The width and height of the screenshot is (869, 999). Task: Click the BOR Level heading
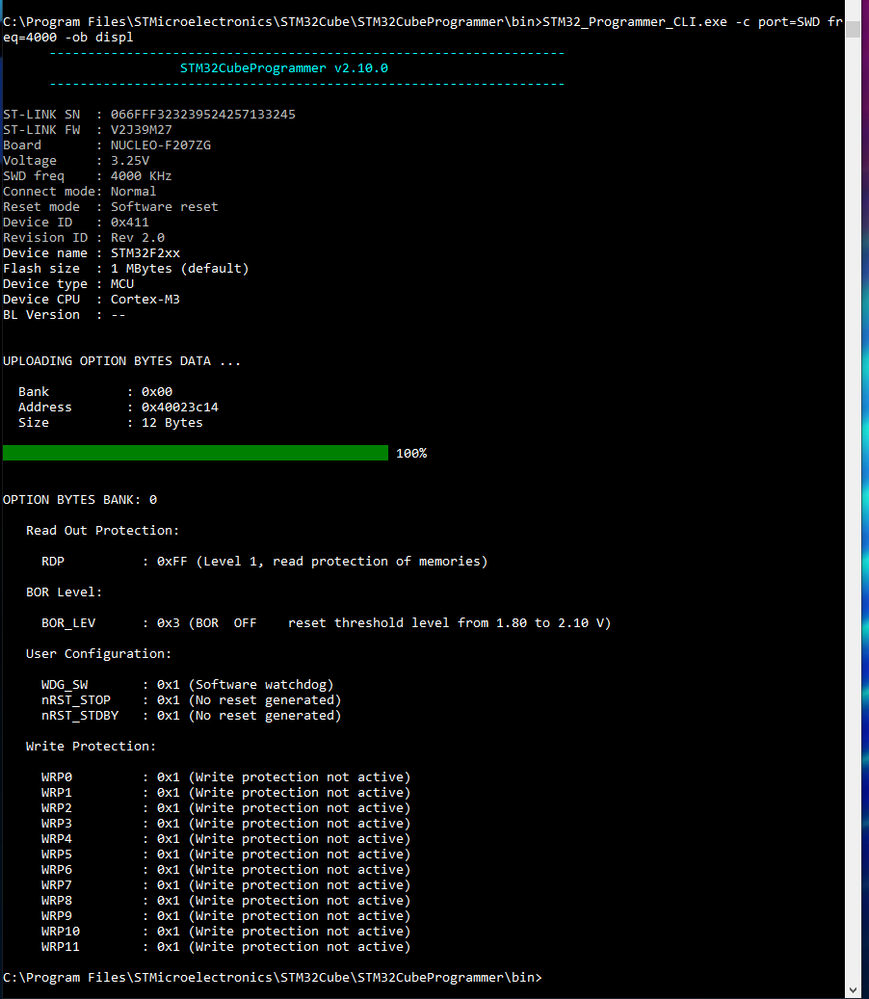click(64, 592)
